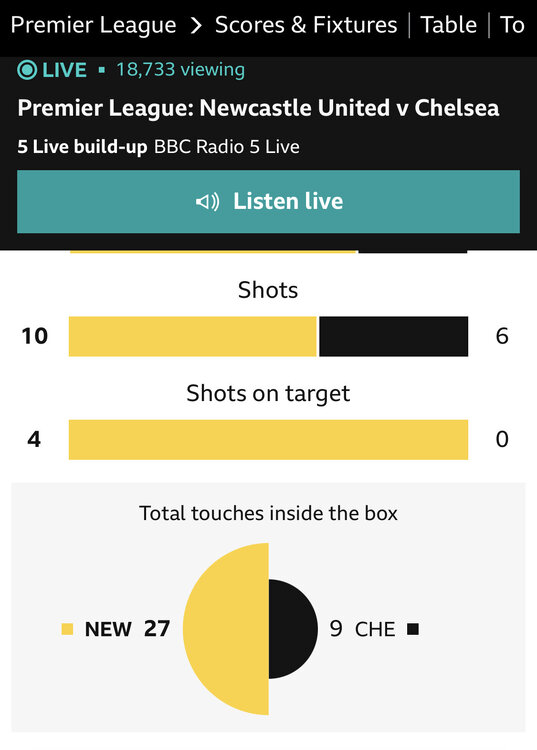Image resolution: width=537 pixels, height=750 pixels.
Task: Click the black CHE legend square
Action: (413, 629)
